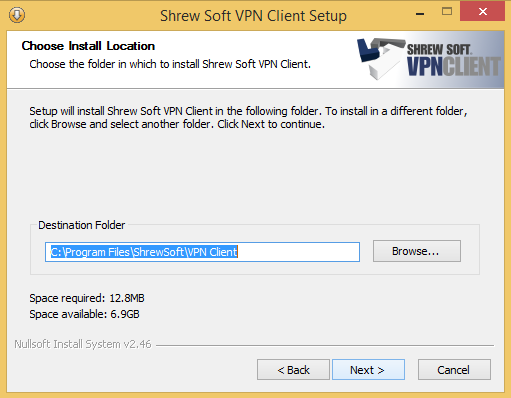Image resolution: width=511 pixels, height=398 pixels.
Task: Click Next > to continue installation
Action: 368,370
